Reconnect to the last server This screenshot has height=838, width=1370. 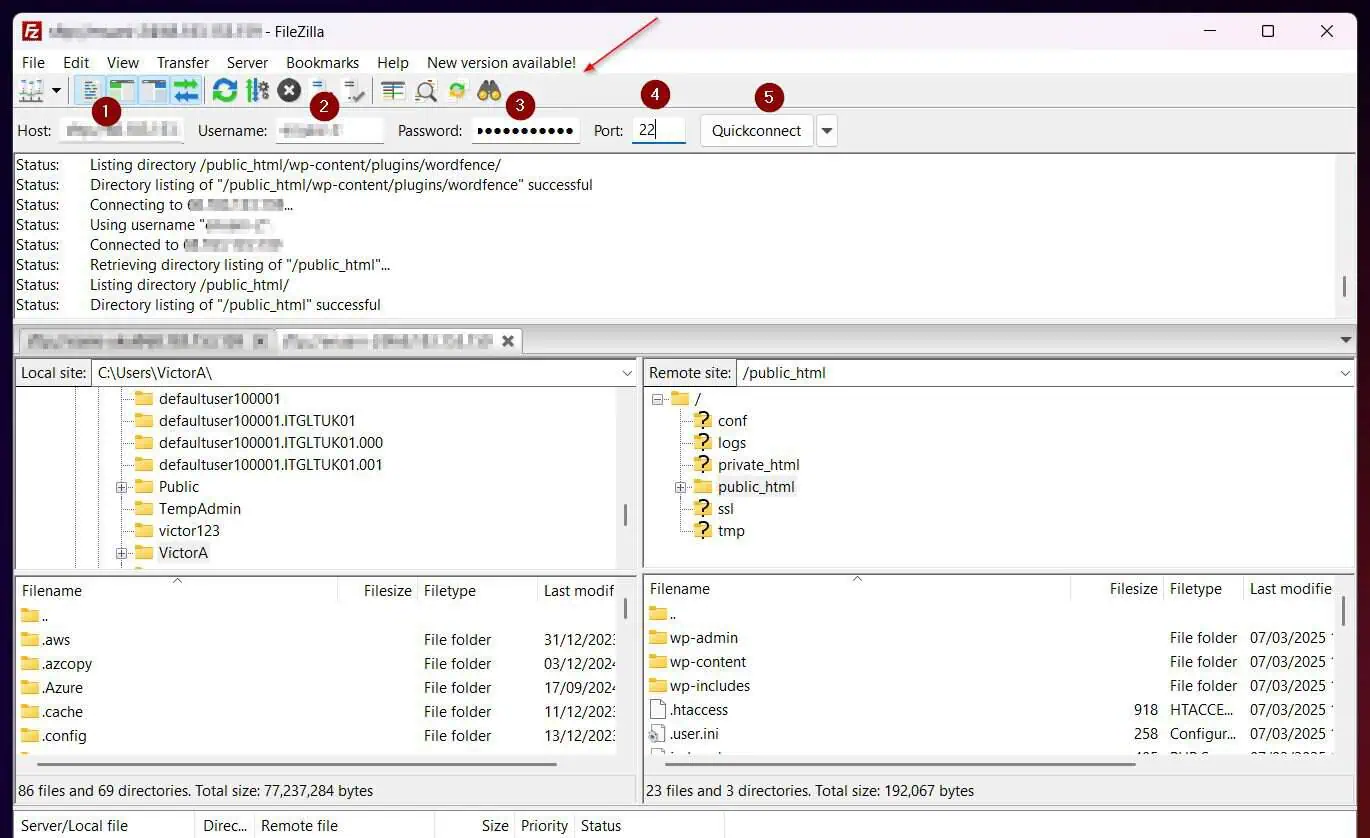[x=353, y=91]
